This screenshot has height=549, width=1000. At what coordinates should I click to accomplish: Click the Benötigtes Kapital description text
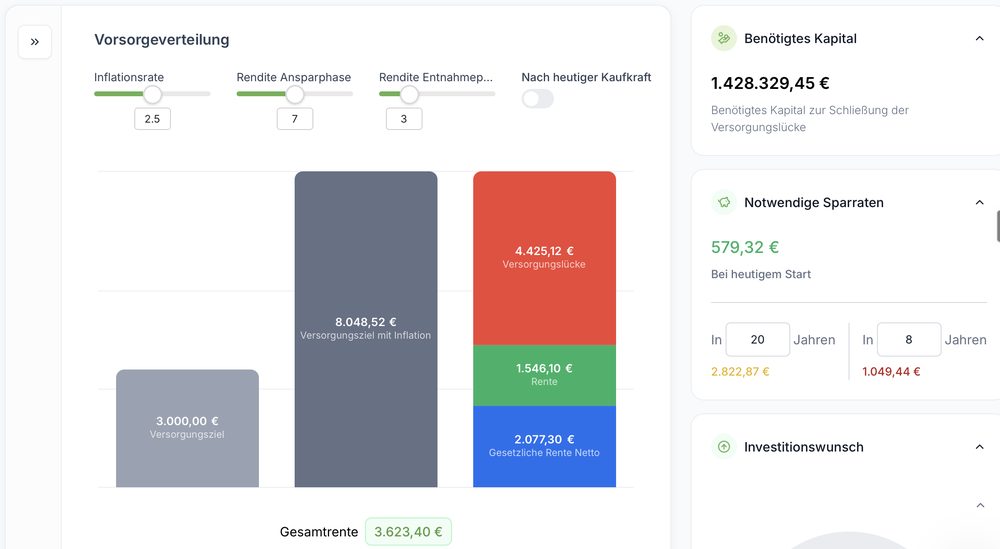pos(810,119)
